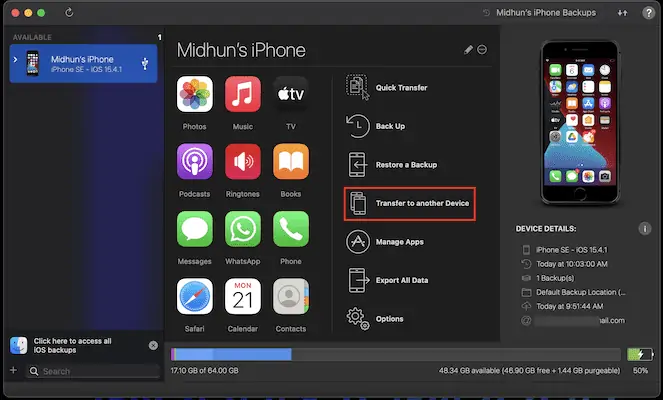The width and height of the screenshot is (663, 400).
Task: Expand Midhun's iPhone in sidebar
Action: (x=14, y=62)
